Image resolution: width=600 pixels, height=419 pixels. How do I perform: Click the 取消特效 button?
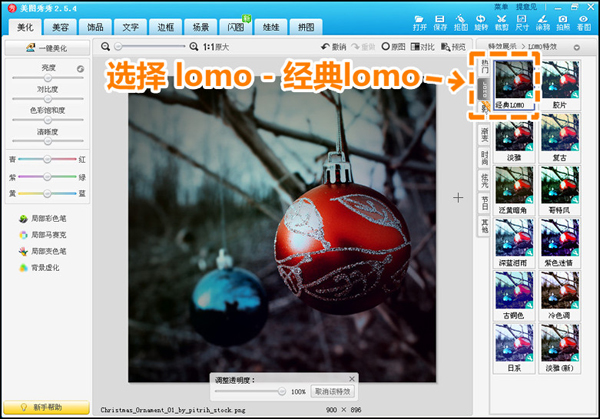pyautogui.click(x=332, y=391)
